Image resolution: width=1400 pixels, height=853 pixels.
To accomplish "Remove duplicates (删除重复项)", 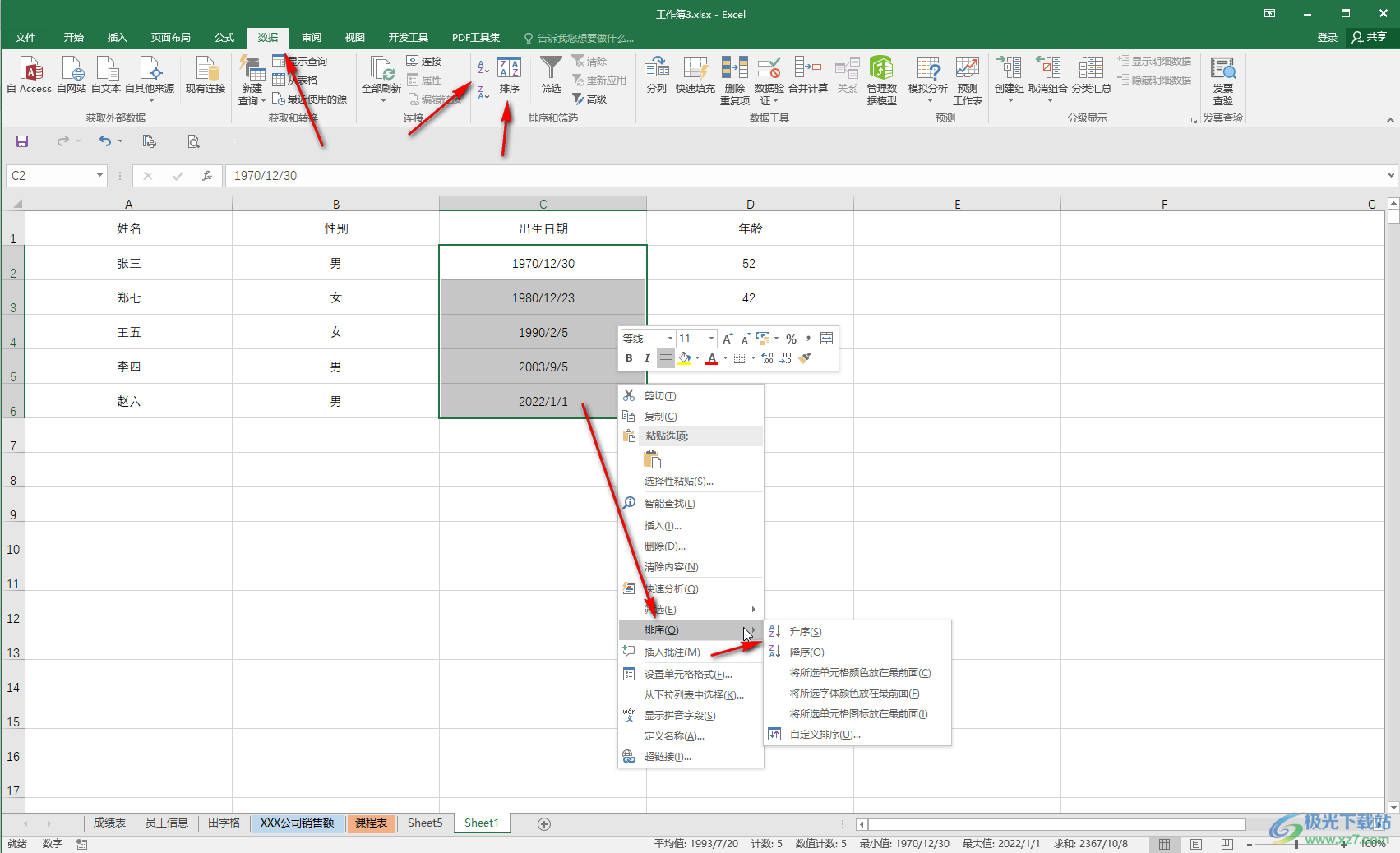I will point(735,81).
